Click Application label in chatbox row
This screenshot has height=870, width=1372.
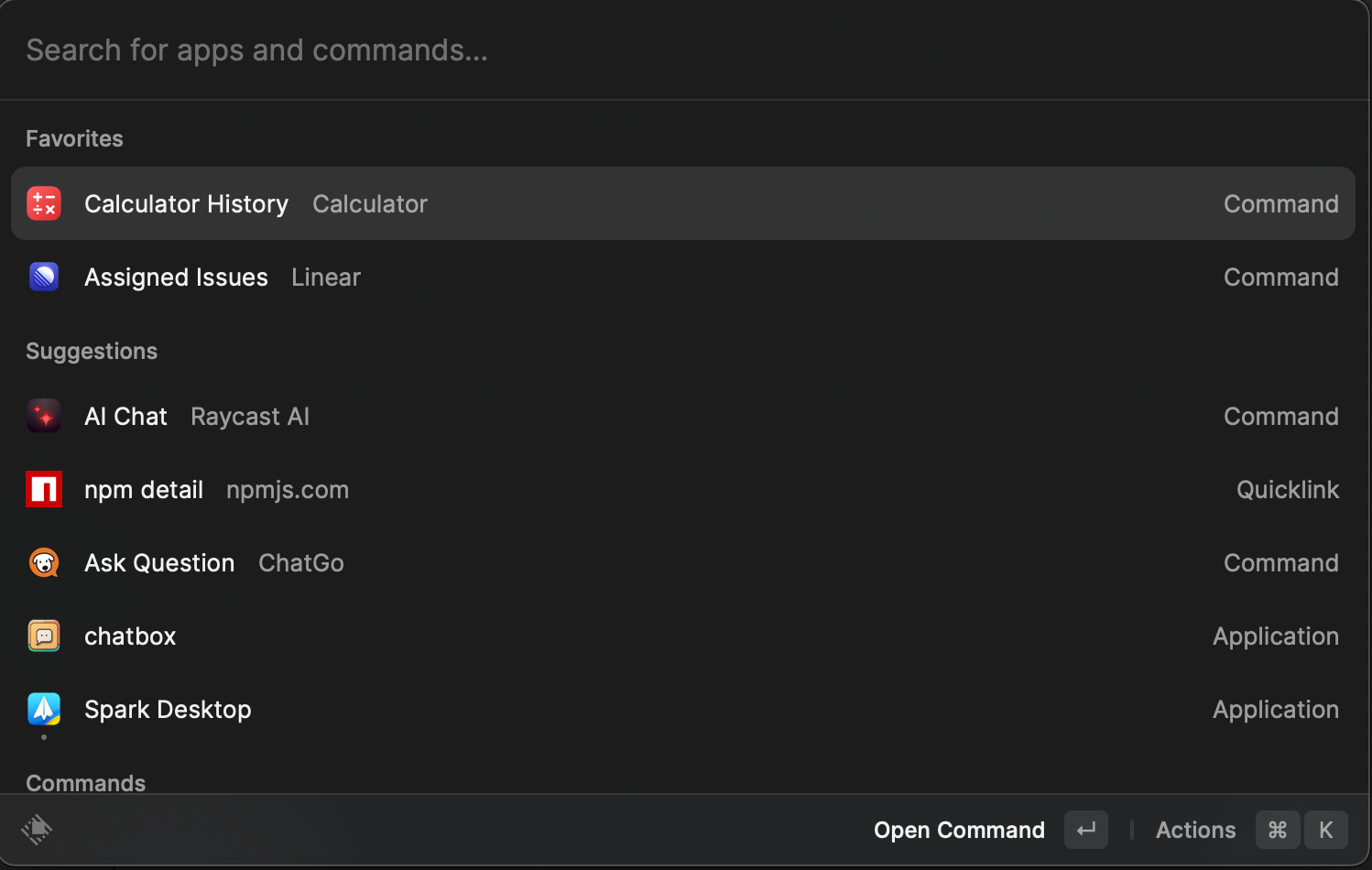pyautogui.click(x=1276, y=636)
